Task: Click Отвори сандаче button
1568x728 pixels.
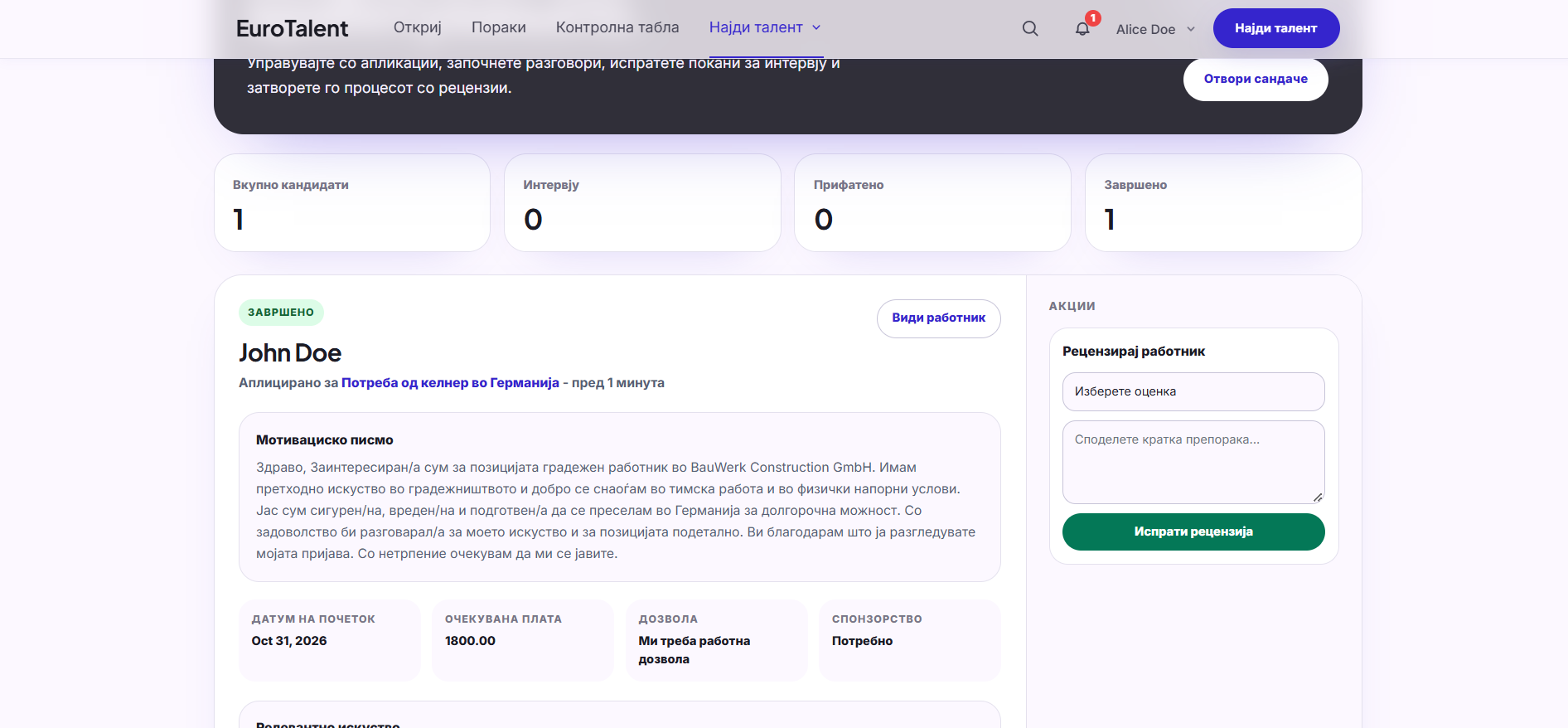Action: [x=1256, y=79]
